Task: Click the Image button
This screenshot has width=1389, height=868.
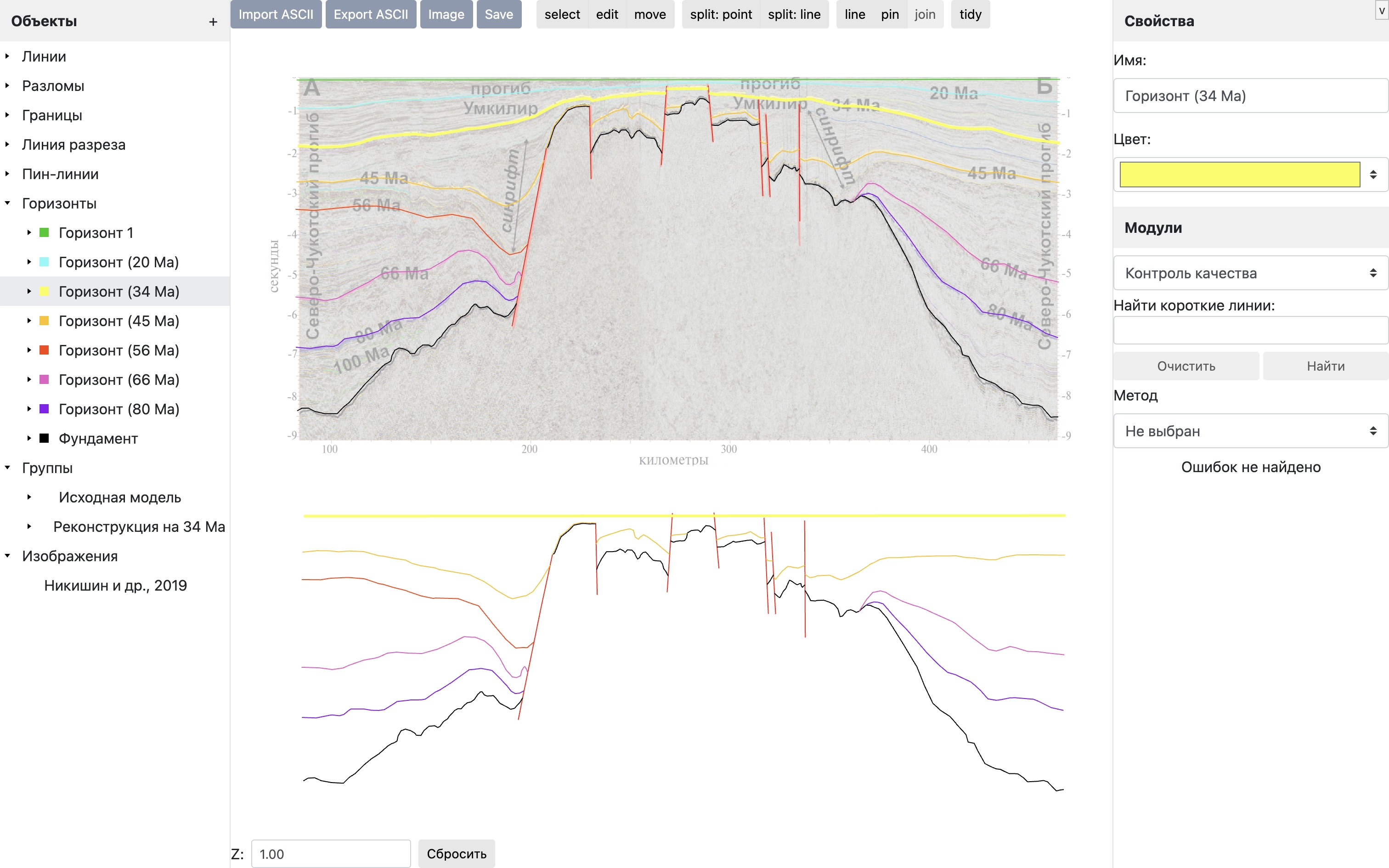Action: (x=446, y=14)
